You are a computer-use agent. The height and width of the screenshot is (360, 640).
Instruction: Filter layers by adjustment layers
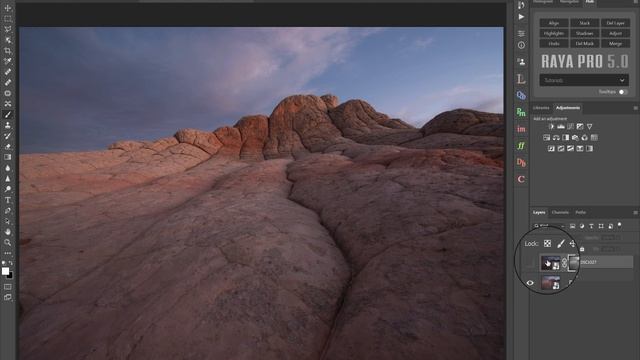coord(582,226)
